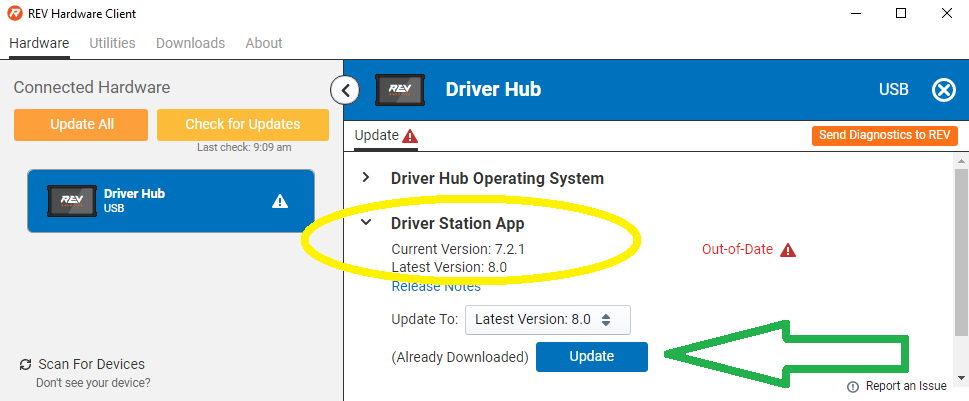Open the Update To version dropdown
969x401 pixels.
point(547,320)
